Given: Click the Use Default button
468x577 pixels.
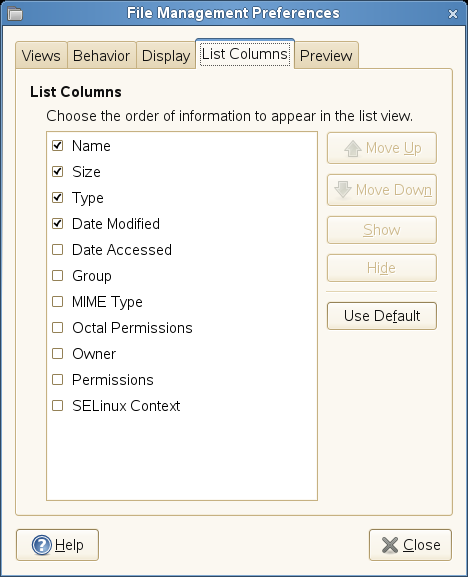Looking at the screenshot, I should click(382, 316).
